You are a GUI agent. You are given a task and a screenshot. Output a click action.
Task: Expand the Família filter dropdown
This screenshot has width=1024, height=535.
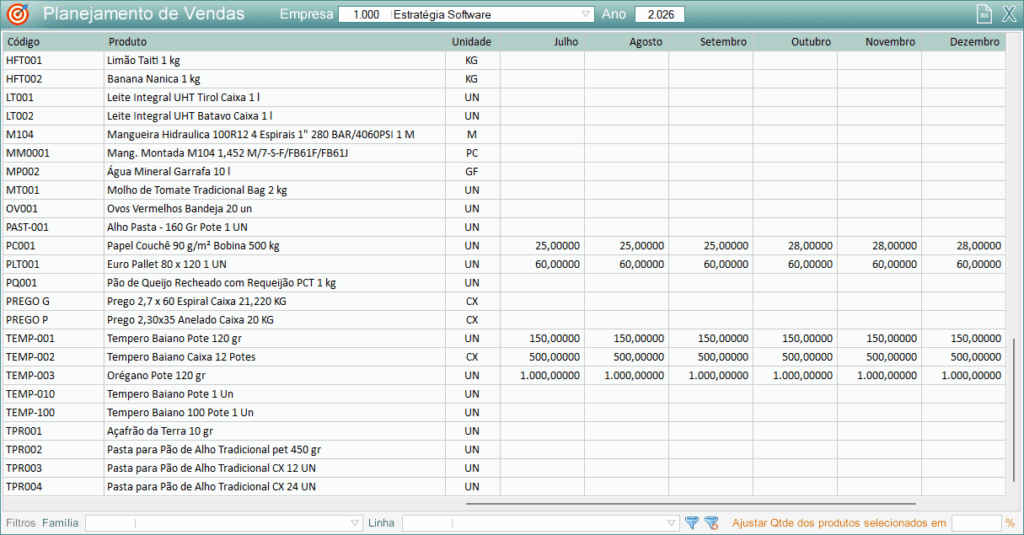click(355, 523)
